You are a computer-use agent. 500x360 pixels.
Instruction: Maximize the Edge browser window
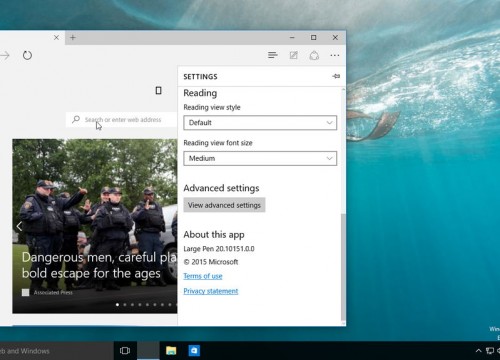tap(314, 37)
